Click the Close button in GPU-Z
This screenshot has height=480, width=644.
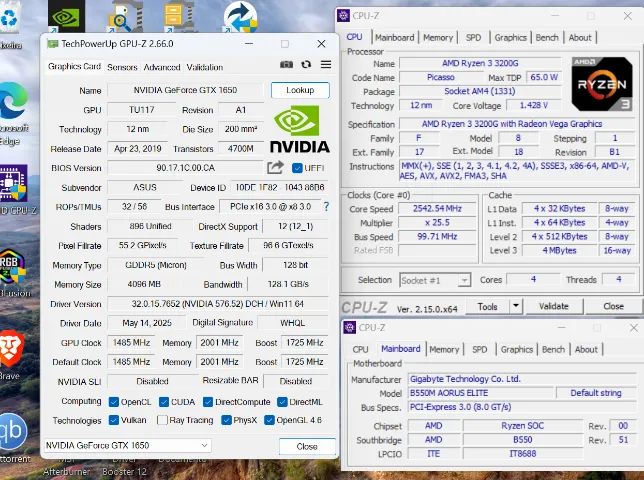[x=307, y=446]
